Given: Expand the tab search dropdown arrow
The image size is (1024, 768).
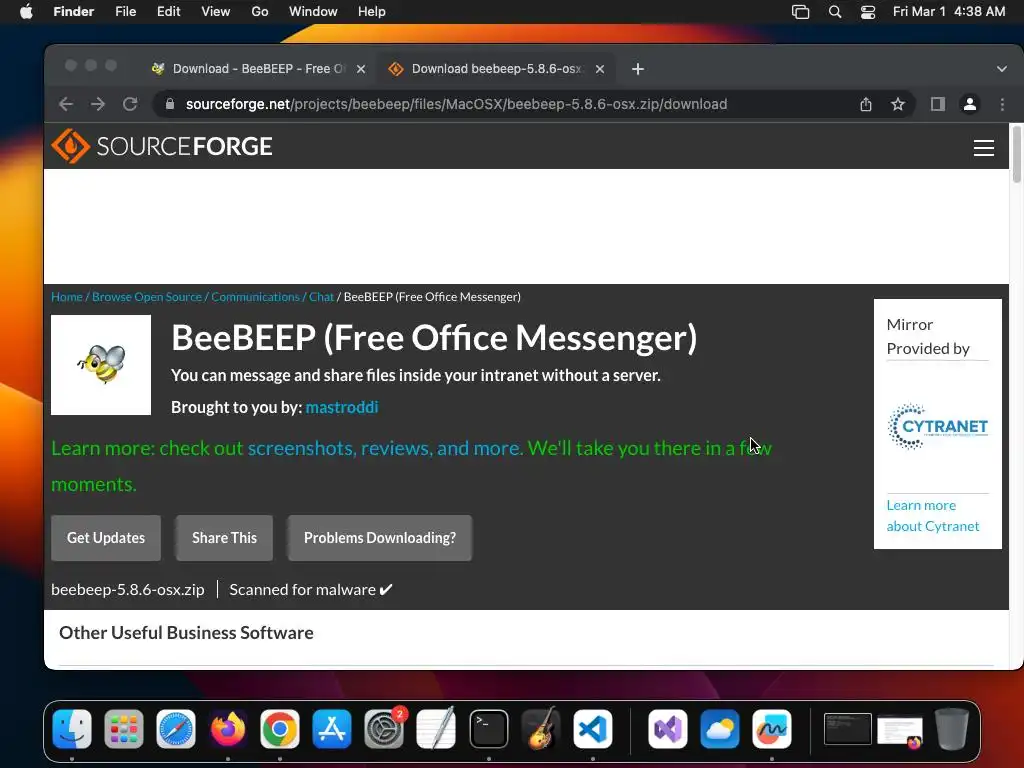Looking at the screenshot, I should (x=1001, y=69).
